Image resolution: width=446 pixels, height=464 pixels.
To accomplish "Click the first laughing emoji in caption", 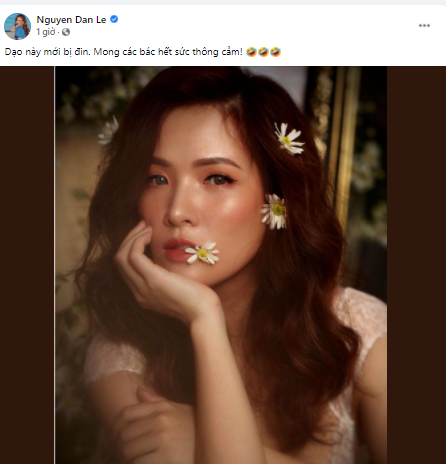I will 251,52.
